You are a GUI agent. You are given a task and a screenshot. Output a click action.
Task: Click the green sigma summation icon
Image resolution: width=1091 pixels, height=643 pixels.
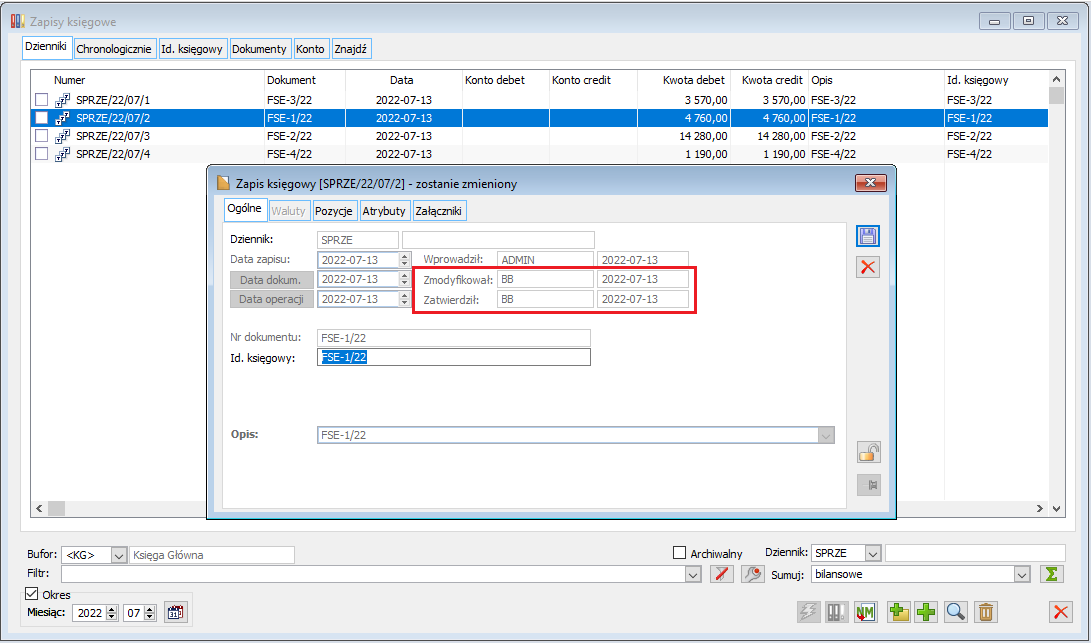[x=1052, y=574]
